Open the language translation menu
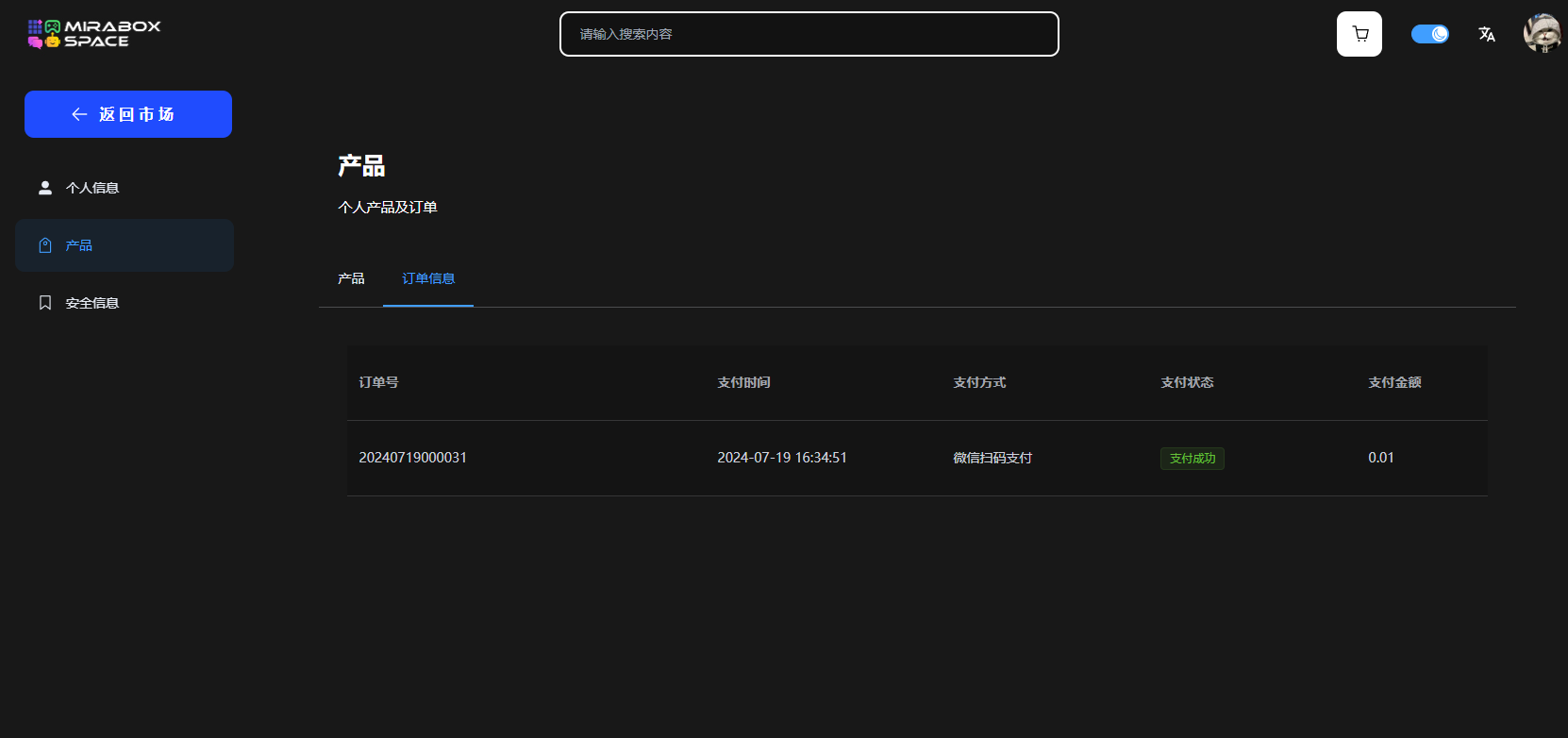The width and height of the screenshot is (1568, 738). (x=1487, y=34)
